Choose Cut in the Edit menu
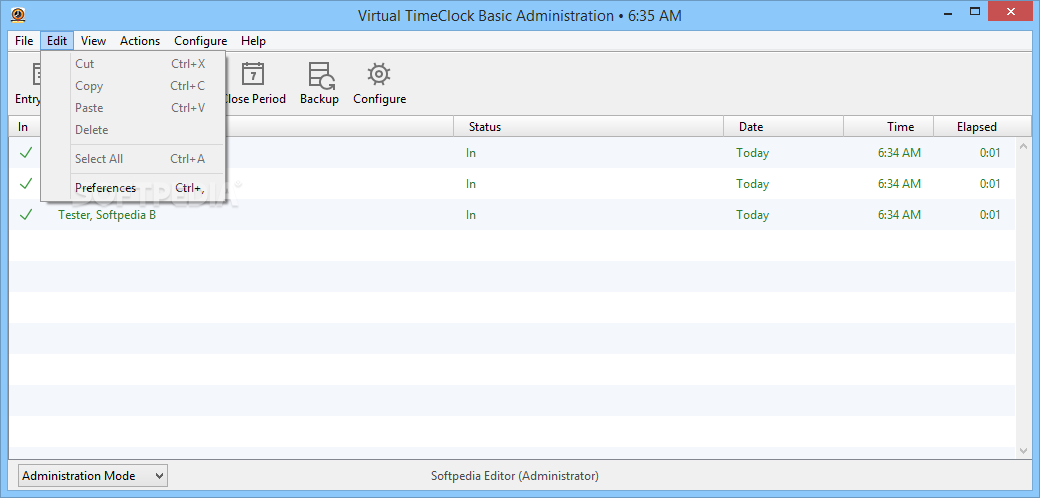The image size is (1040, 498). click(133, 64)
